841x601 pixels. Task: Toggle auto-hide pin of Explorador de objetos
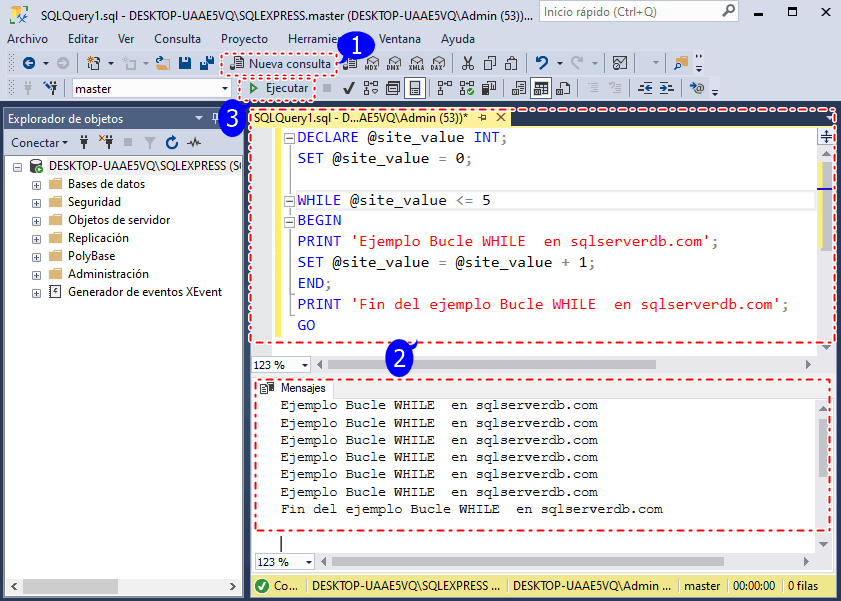(215, 118)
